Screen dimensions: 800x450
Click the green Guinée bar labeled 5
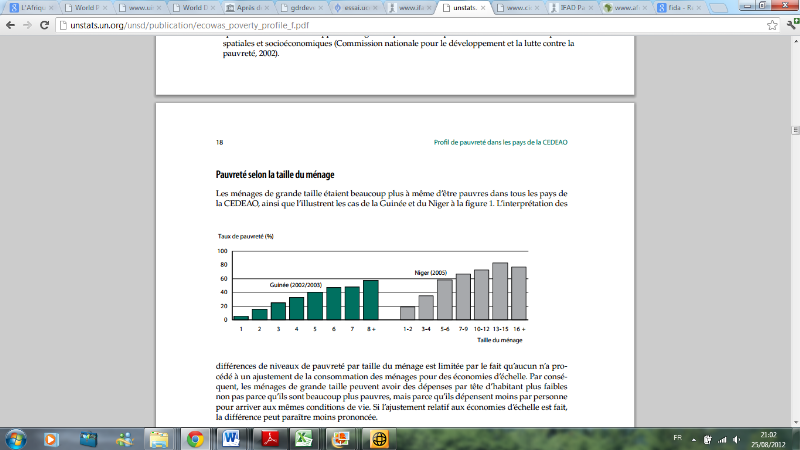point(315,306)
